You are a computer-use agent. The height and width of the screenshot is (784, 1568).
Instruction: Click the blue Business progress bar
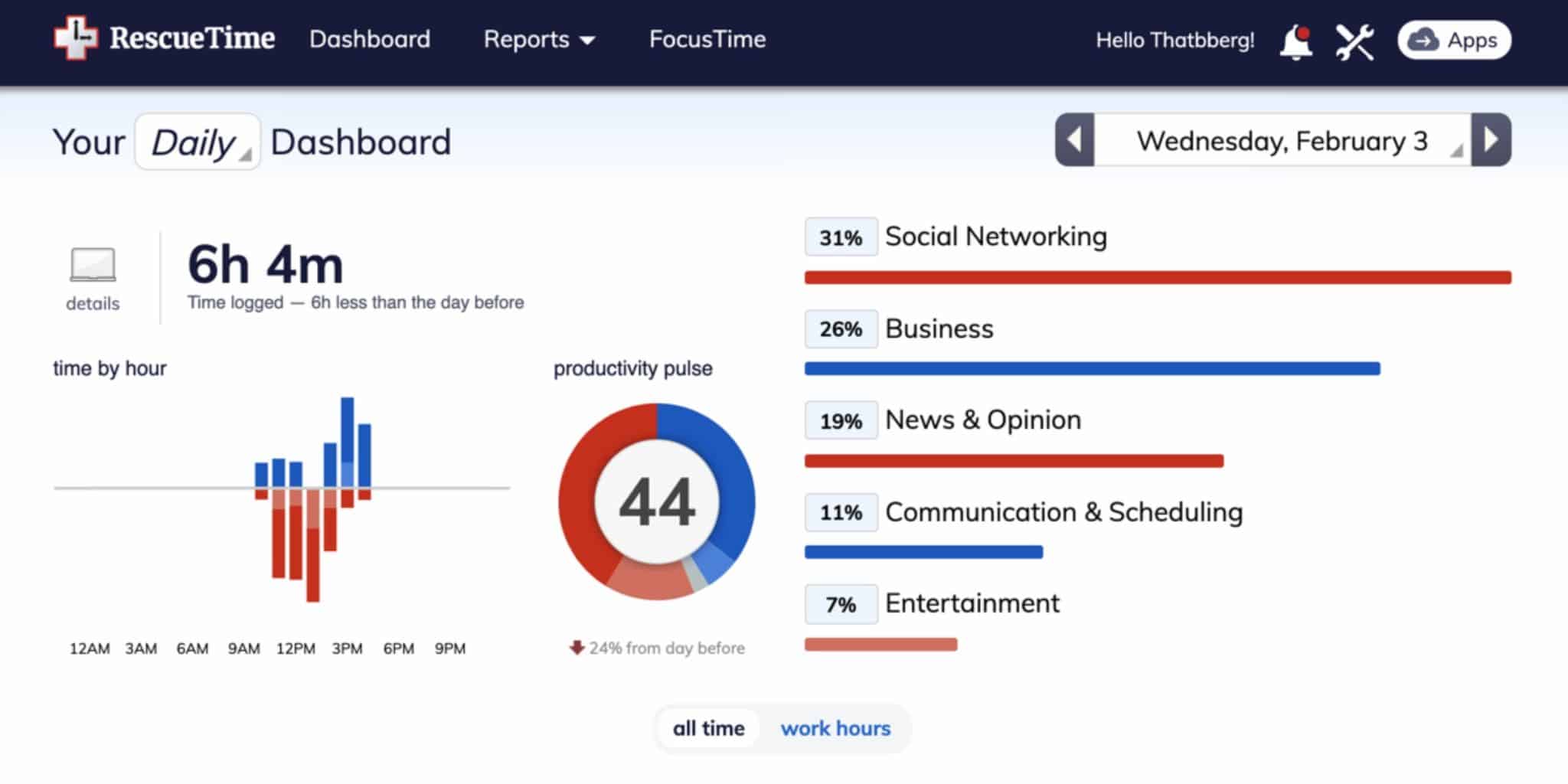pos(1092,369)
